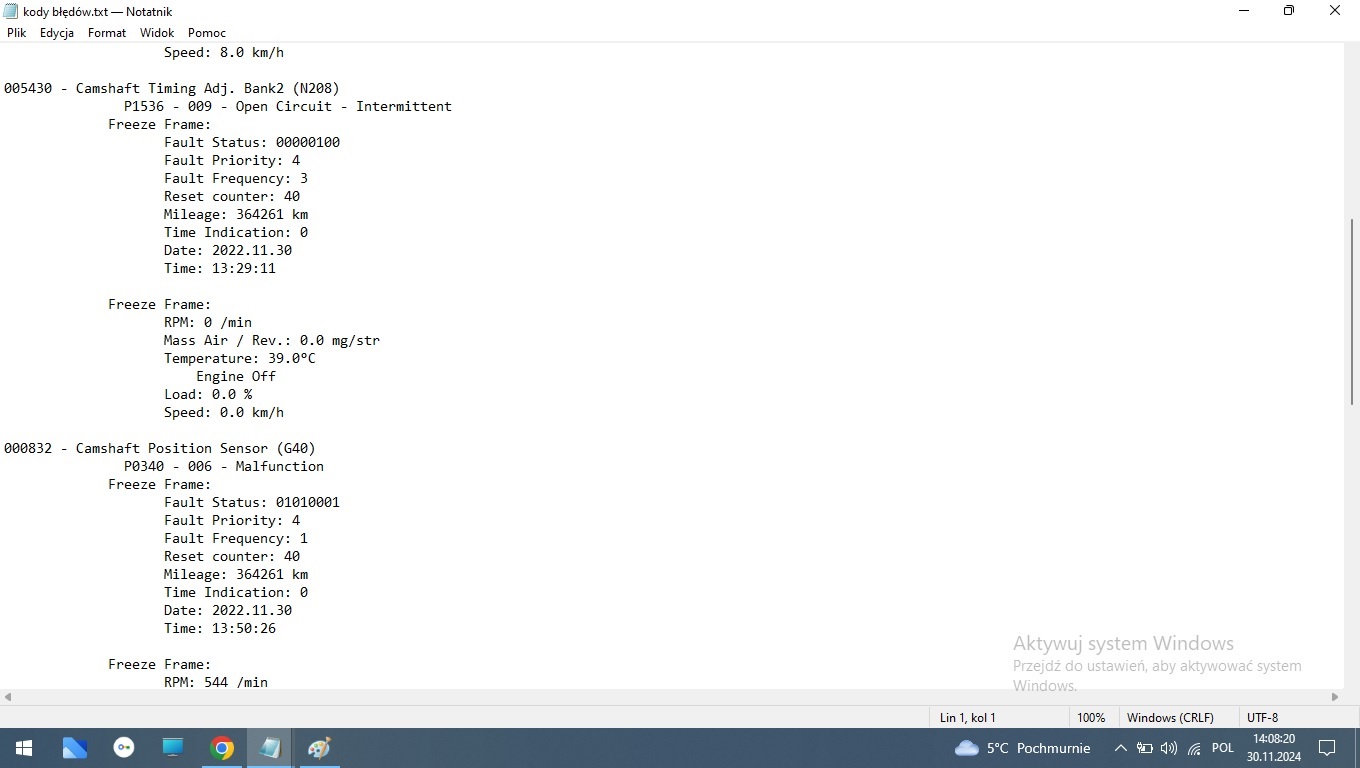The height and width of the screenshot is (768, 1360).
Task: Open the monitor icon app in taskbar
Action: 173,748
